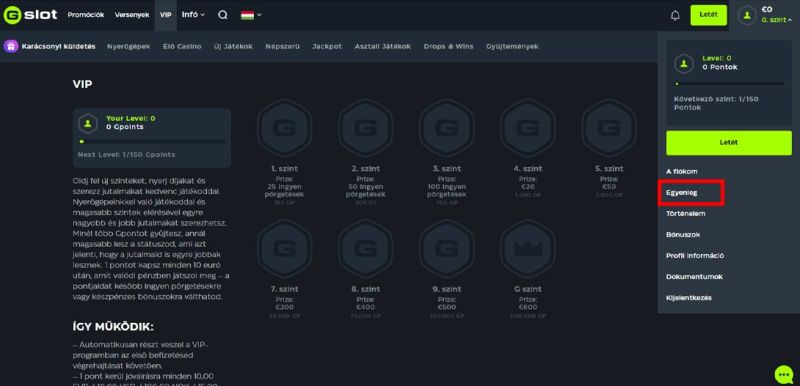800x386 pixels.
Task: Click the 3. szint badge icon
Action: click(446, 127)
